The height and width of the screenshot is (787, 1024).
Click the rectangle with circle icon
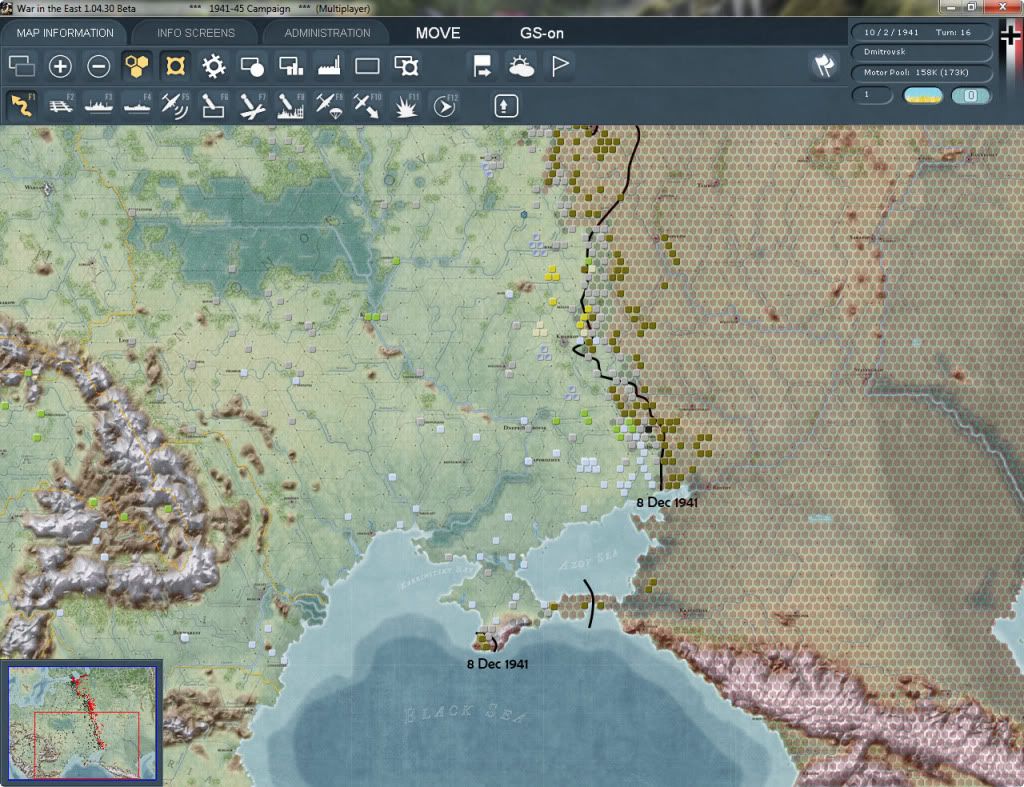point(252,66)
